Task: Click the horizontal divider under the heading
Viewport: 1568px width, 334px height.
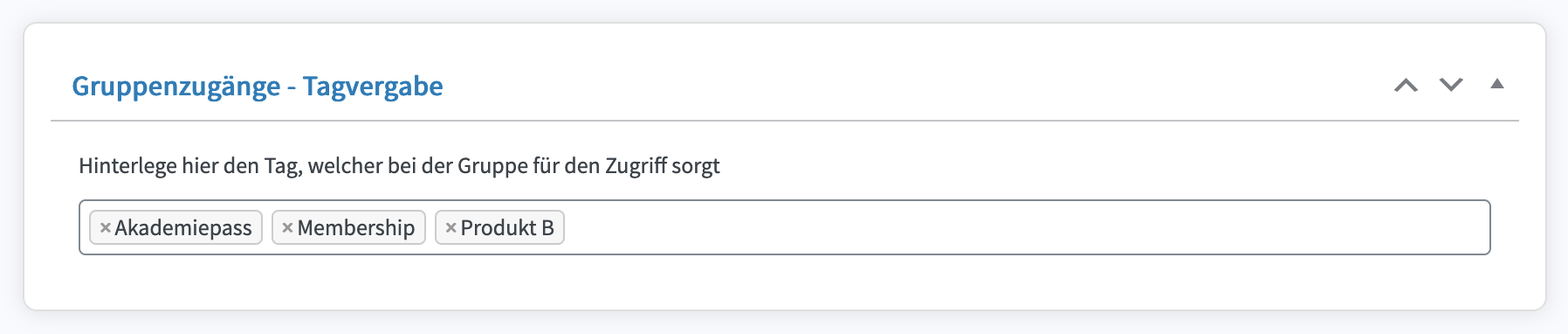Action: (784, 120)
